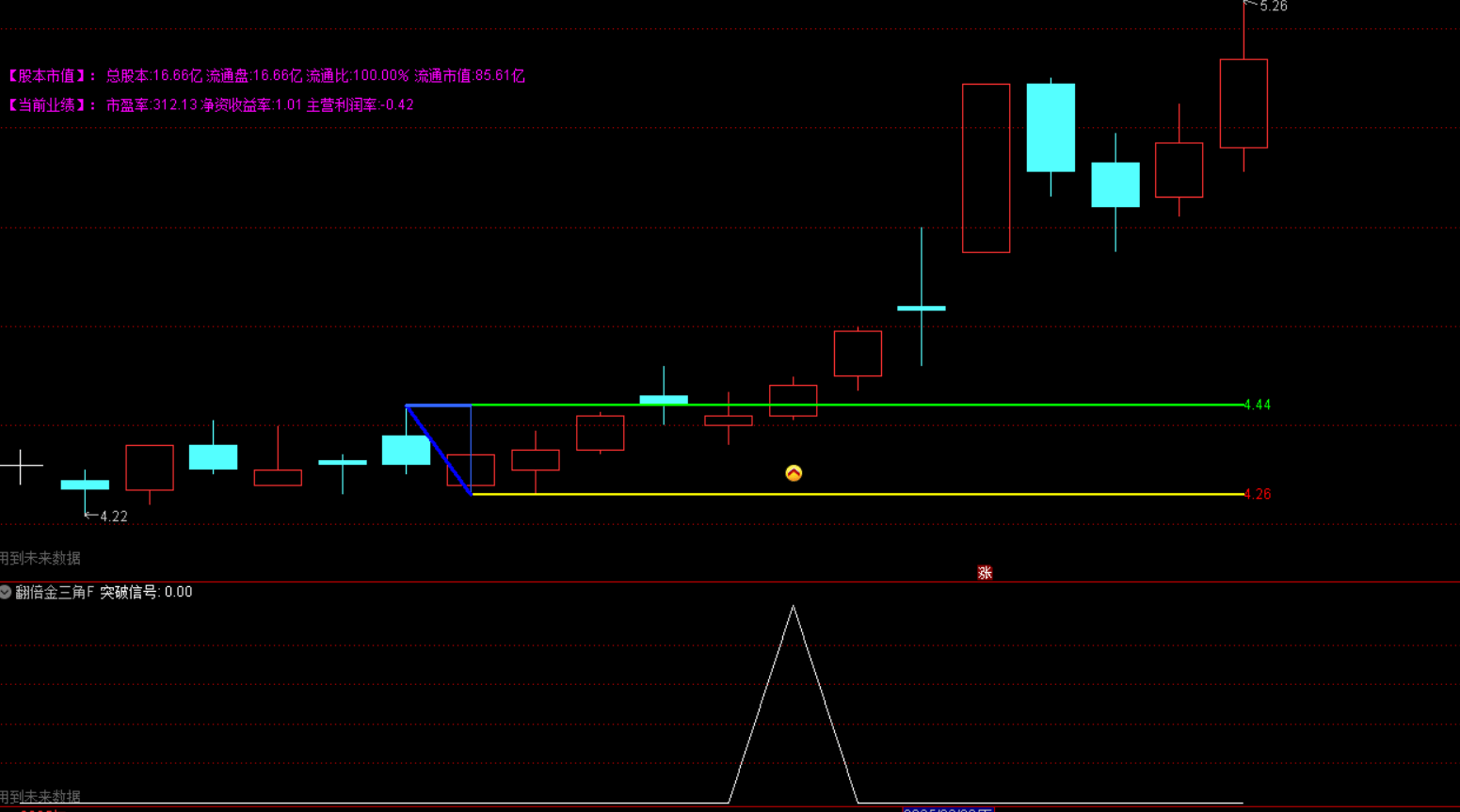Click the peak of the white signal spike
1460x812 pixels.
(794, 607)
